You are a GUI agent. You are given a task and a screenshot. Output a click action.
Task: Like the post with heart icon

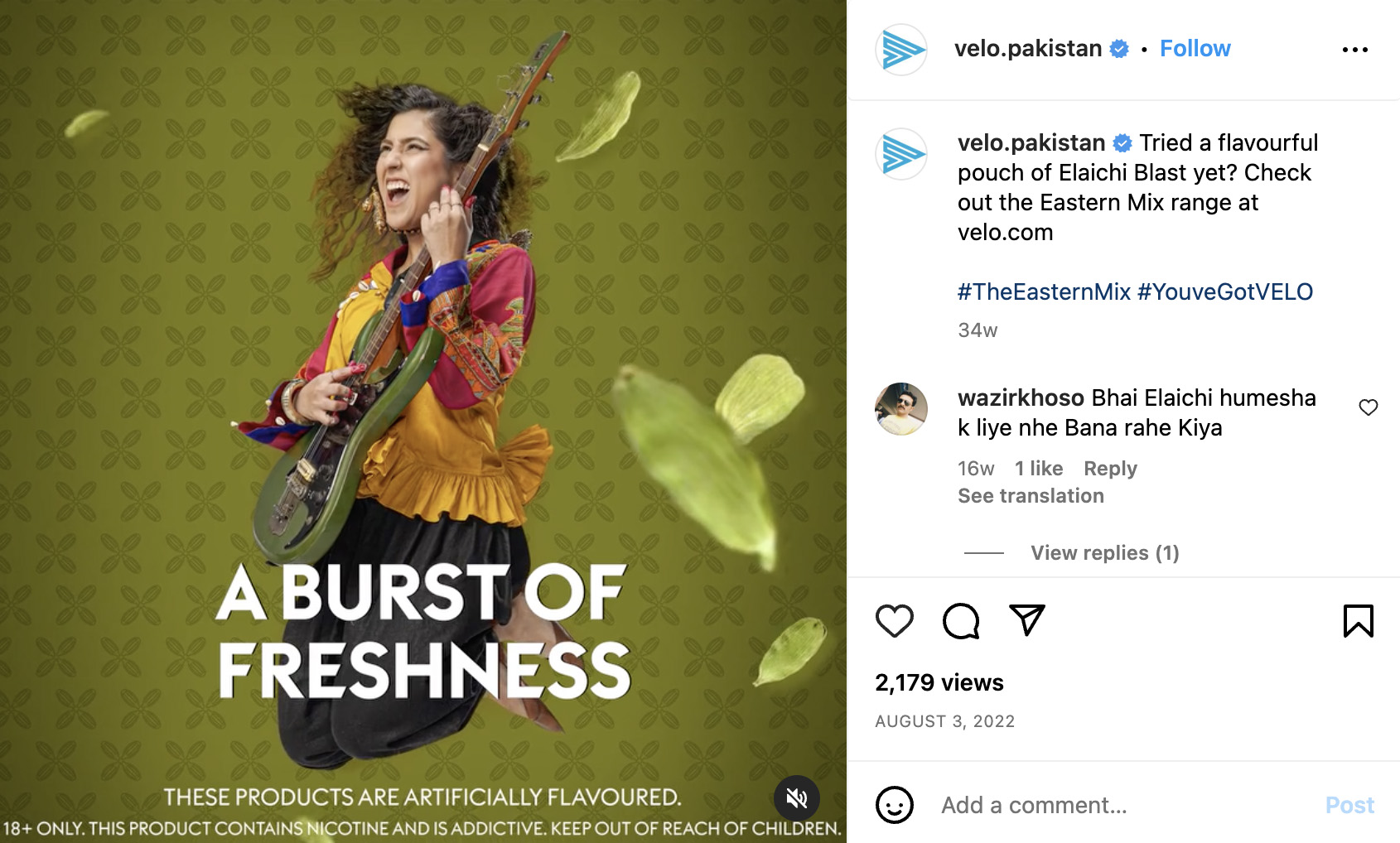click(894, 621)
